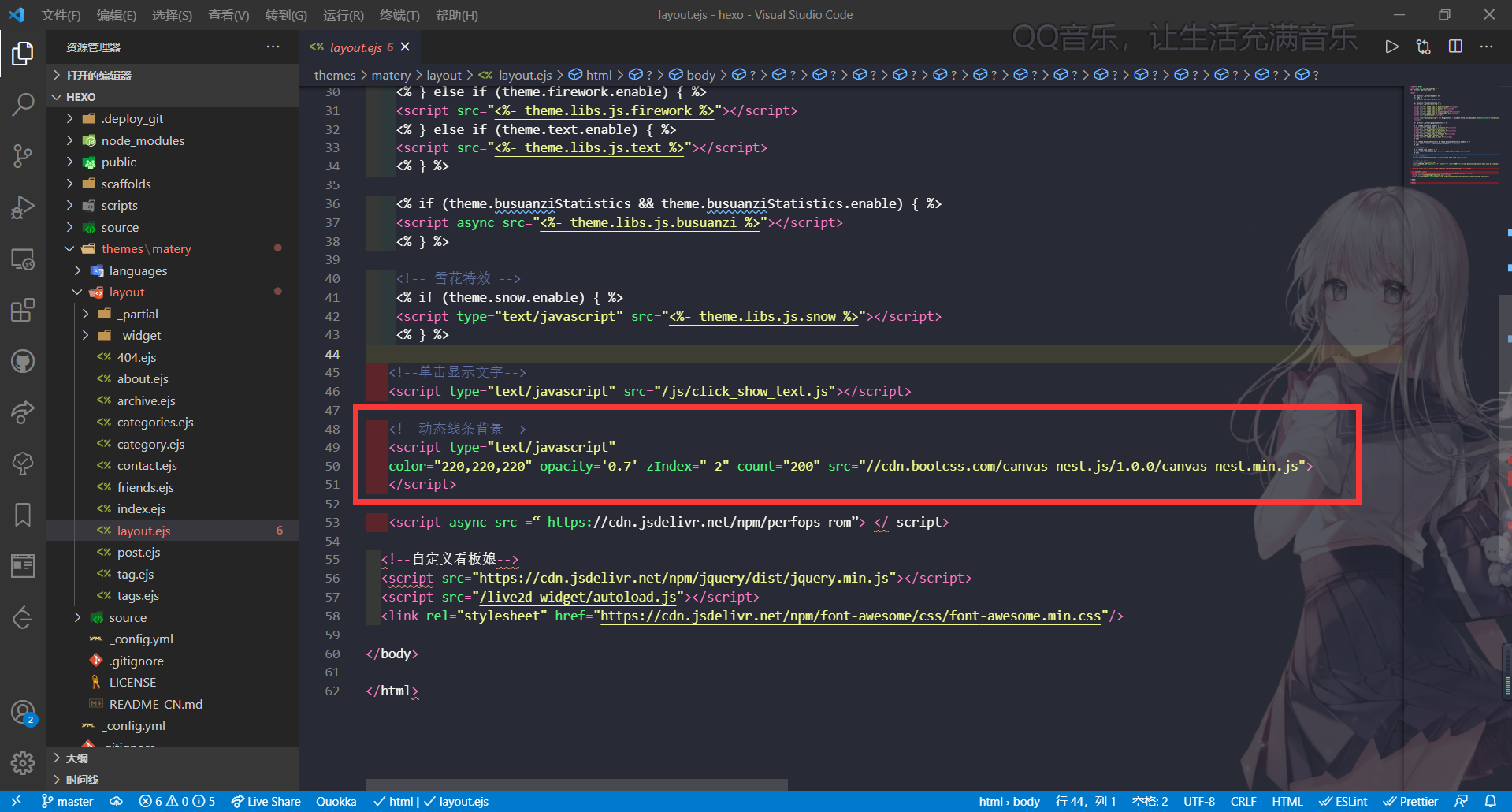Close the layout.ejs editor tab
Screen dimensions: 1512x812
(405, 47)
